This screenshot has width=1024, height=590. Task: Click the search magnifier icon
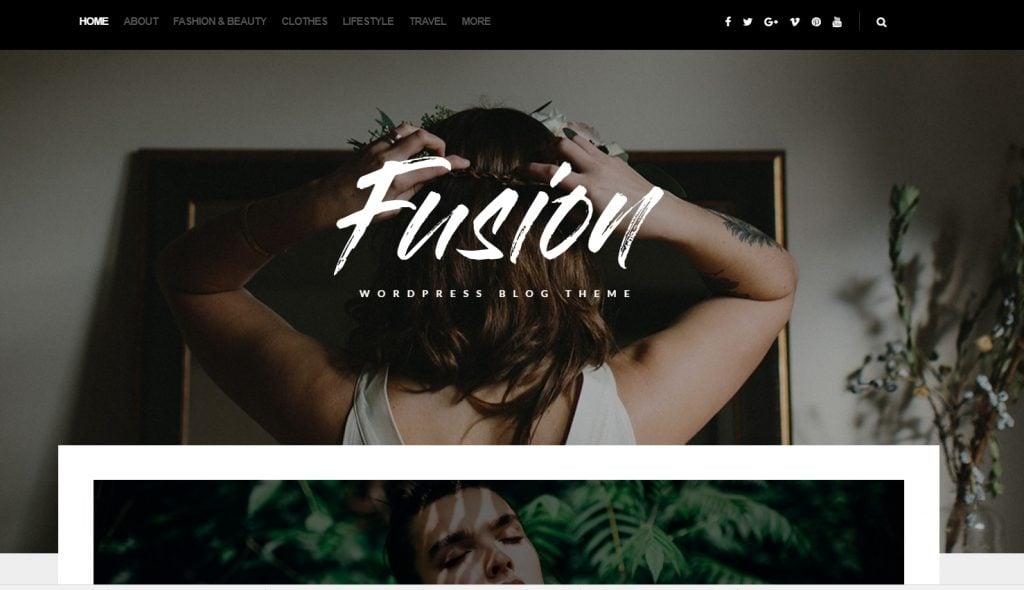tap(882, 22)
